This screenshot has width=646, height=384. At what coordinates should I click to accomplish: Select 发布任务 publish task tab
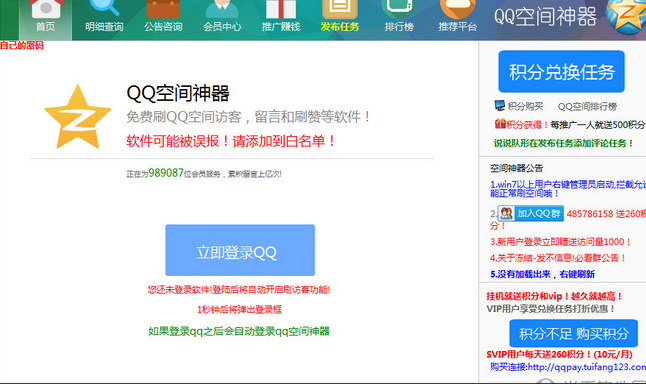click(x=340, y=27)
